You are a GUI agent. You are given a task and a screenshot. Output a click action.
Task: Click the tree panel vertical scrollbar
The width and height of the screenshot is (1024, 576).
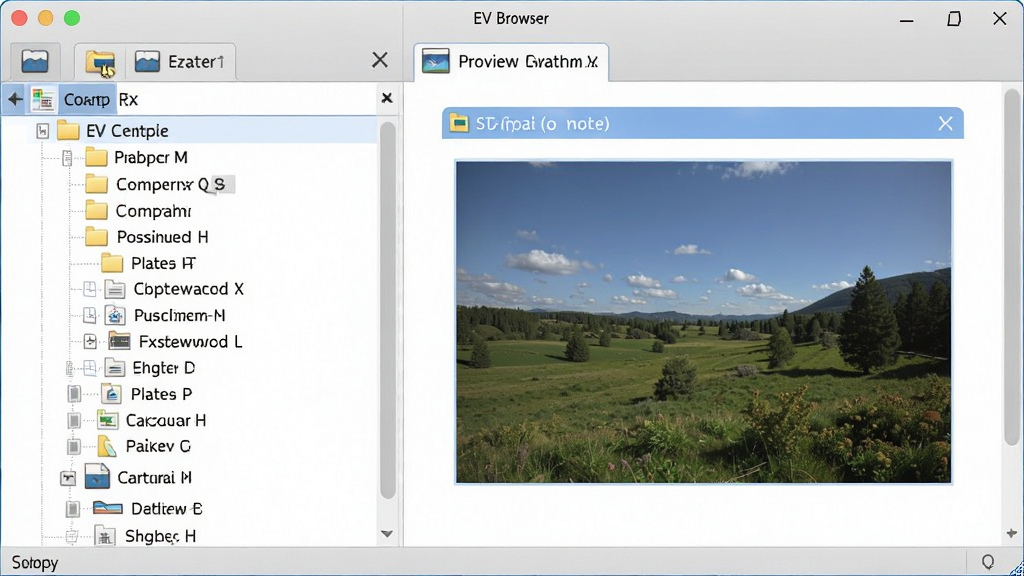(387, 310)
